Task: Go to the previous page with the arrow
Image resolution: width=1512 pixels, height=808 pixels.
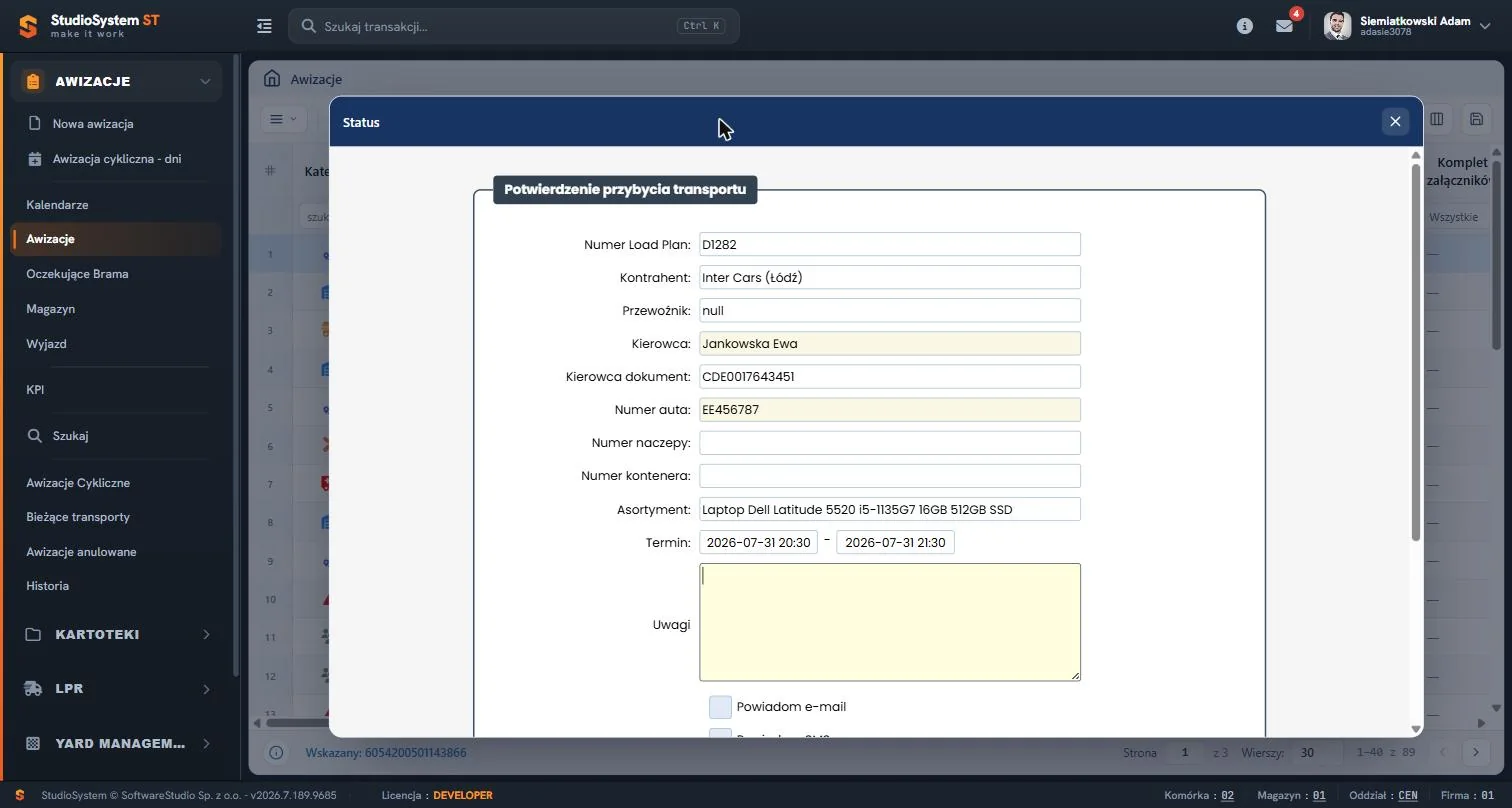Action: click(1442, 752)
